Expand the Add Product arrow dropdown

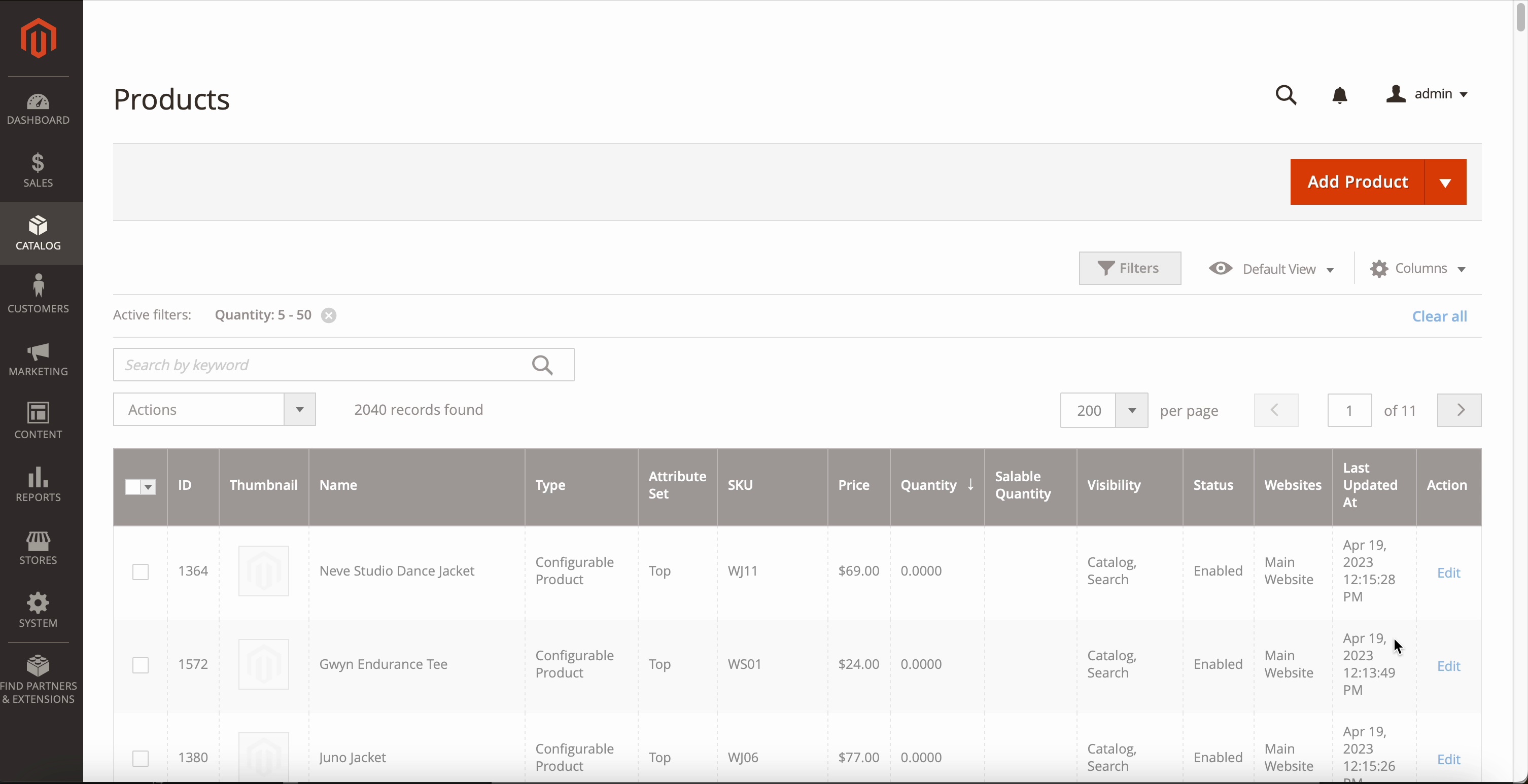[1445, 182]
